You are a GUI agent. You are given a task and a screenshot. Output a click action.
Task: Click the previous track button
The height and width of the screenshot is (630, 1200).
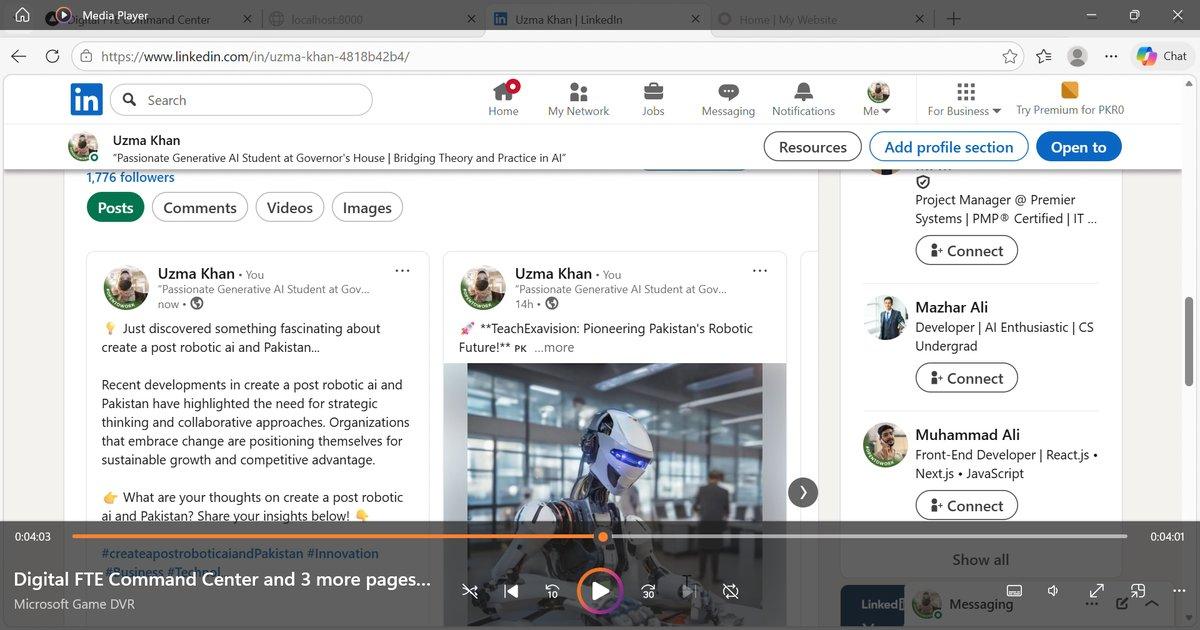(x=511, y=591)
